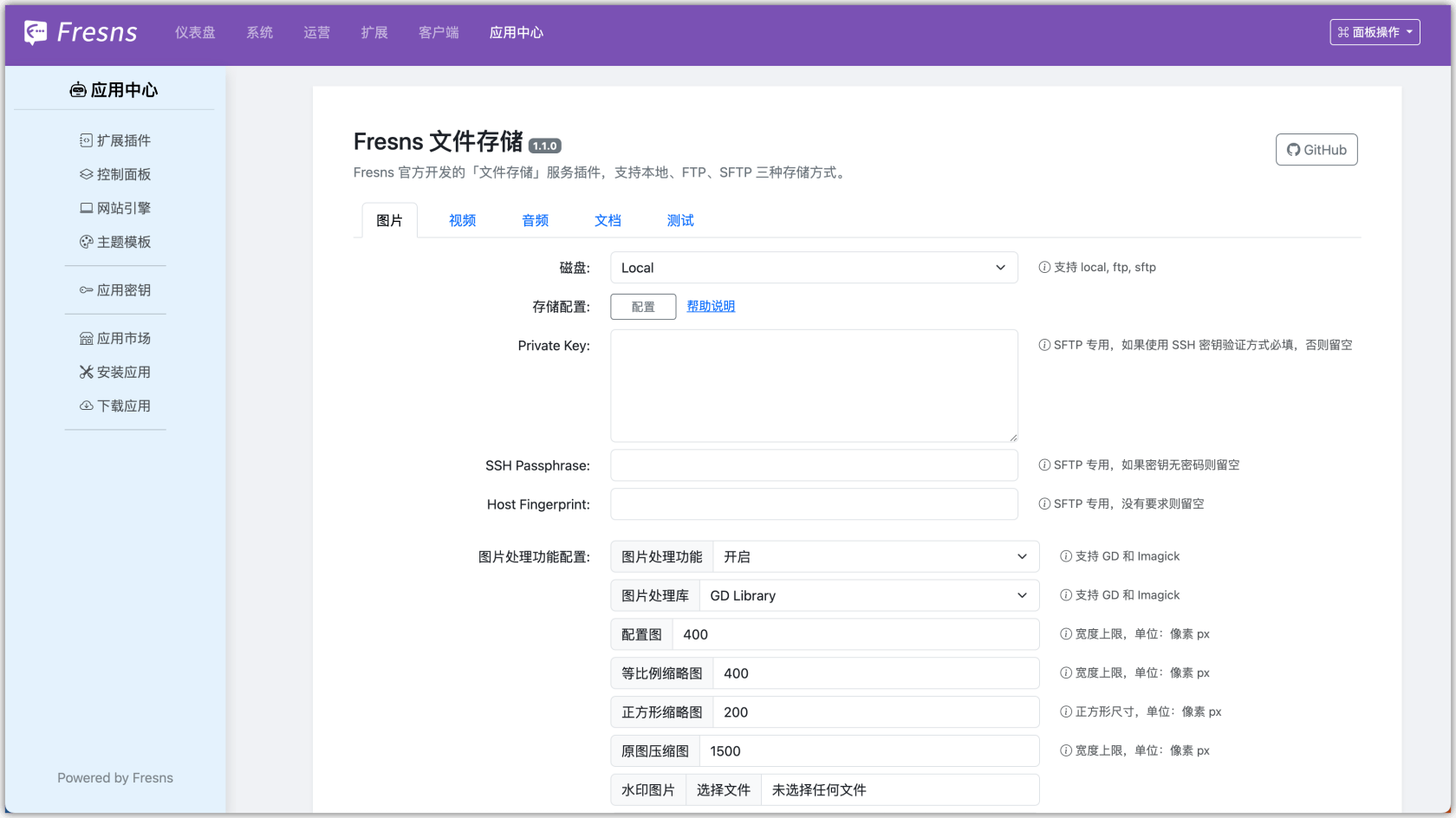1456x818 pixels.
Task: Click the 下载应用 cloud download icon
Action: pyautogui.click(x=86, y=406)
